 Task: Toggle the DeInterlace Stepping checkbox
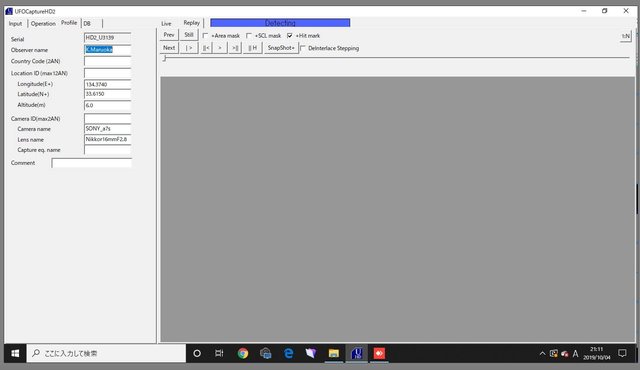[303, 48]
